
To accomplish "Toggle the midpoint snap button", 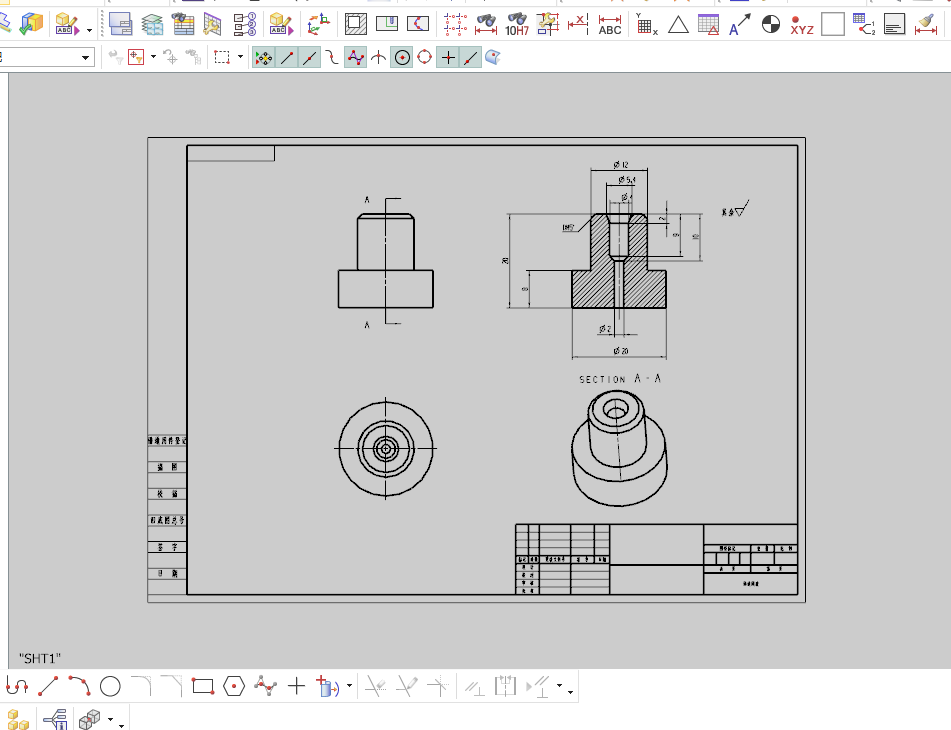I will pos(309,58).
